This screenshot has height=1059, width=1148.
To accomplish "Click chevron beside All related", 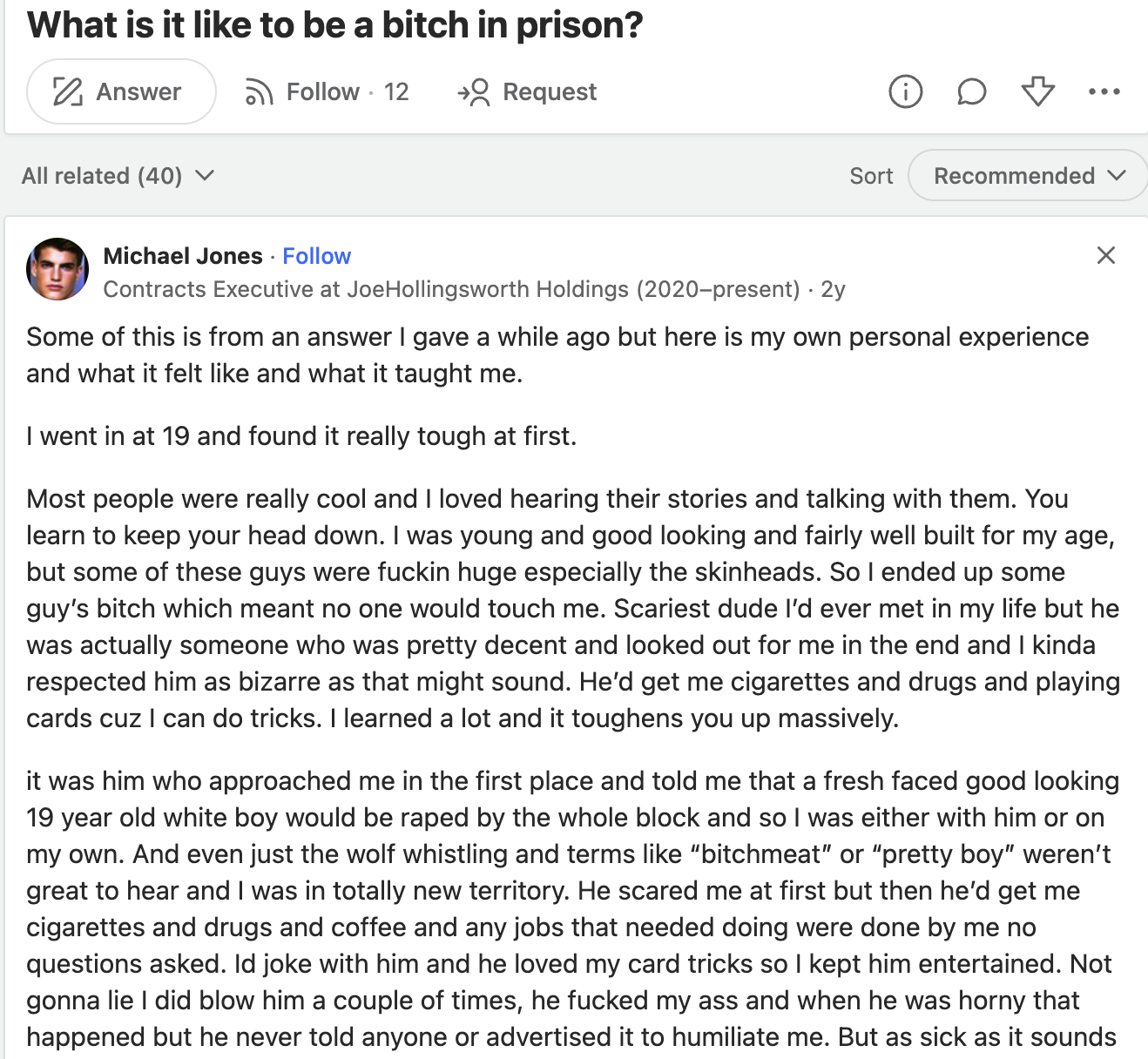I will tap(205, 175).
